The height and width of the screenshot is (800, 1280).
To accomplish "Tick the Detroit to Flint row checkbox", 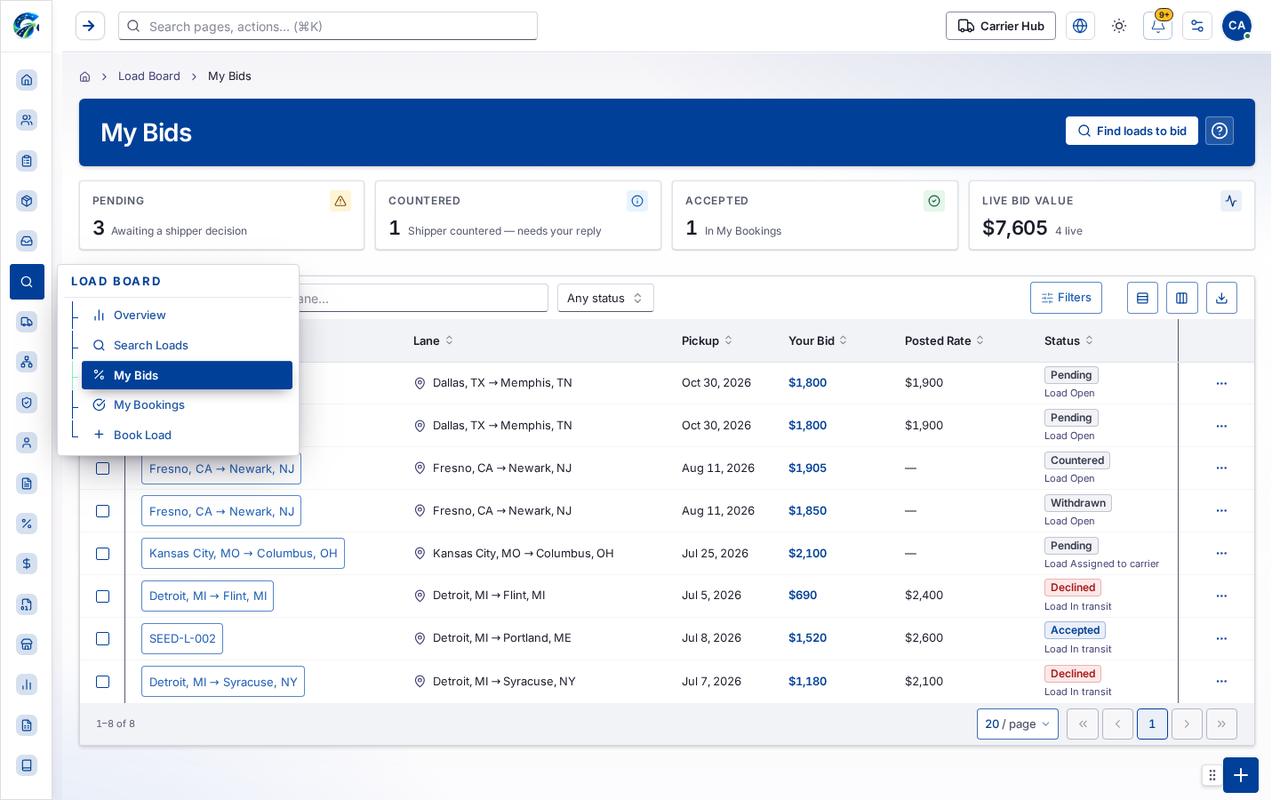I will coord(102,596).
